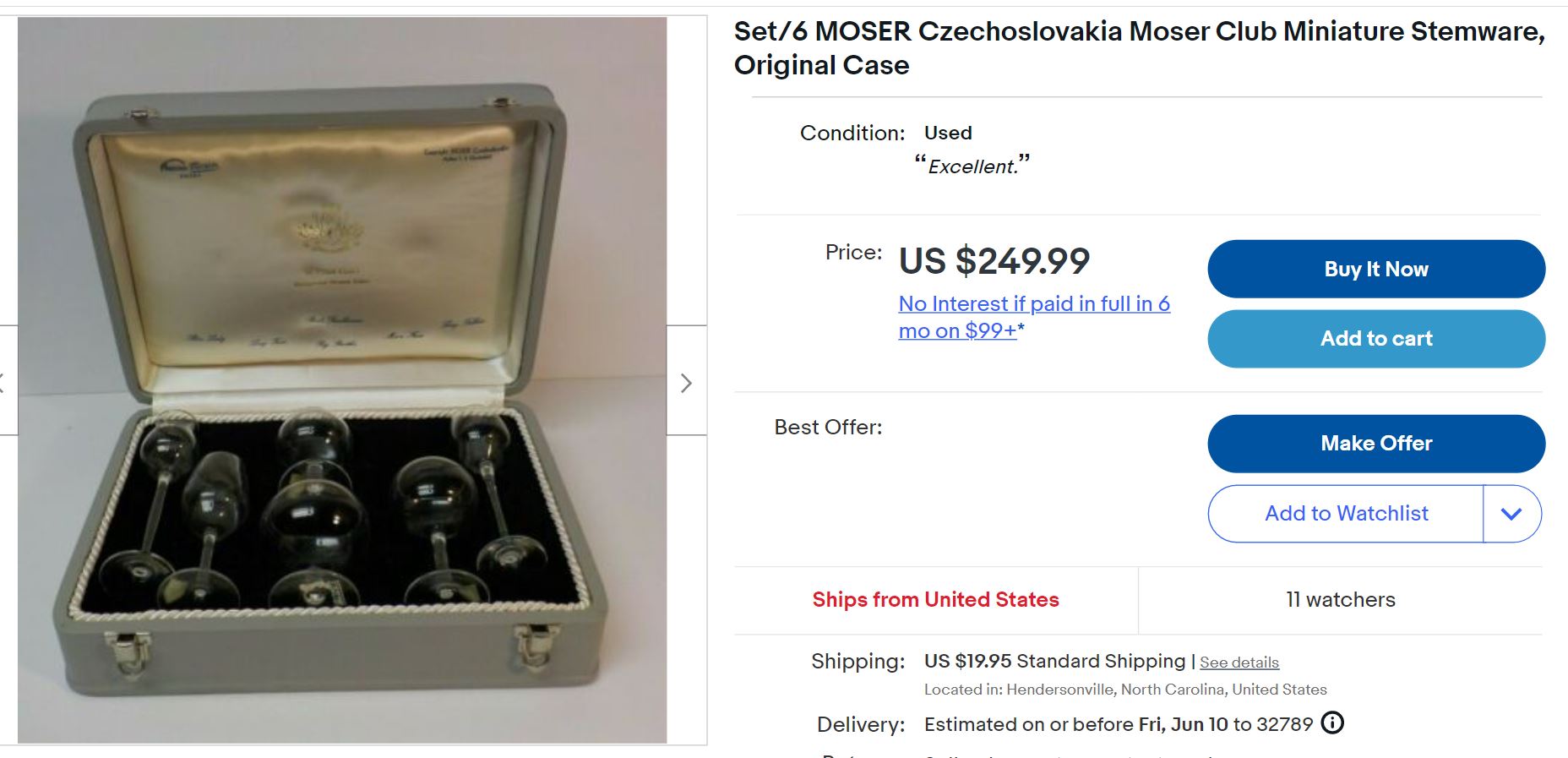Add the stemware set to cart
Image resolution: width=1568 pixels, height=758 pixels.
(1375, 338)
